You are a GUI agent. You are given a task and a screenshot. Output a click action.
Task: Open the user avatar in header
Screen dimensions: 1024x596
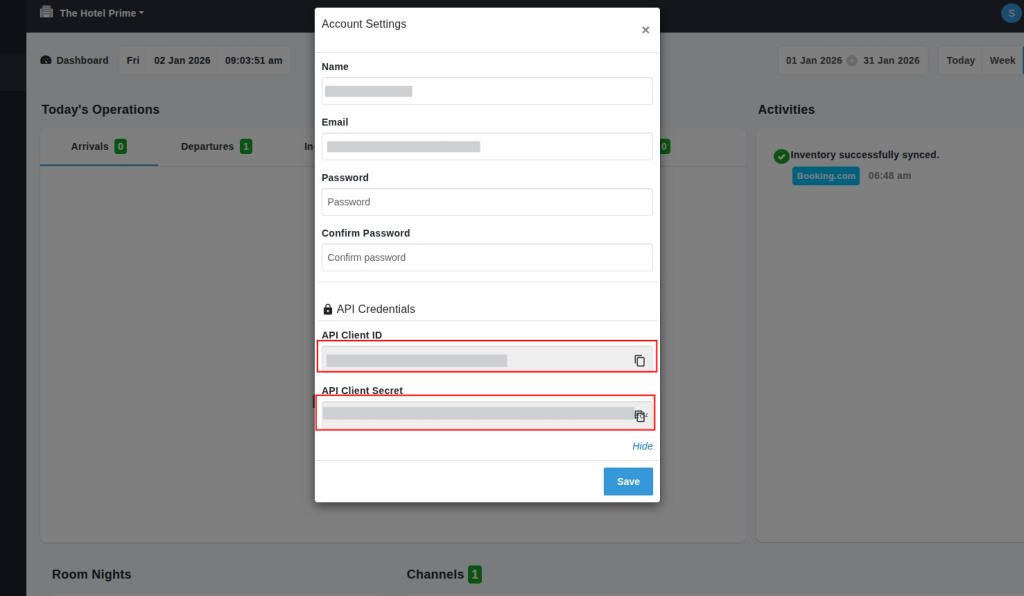[1009, 13]
